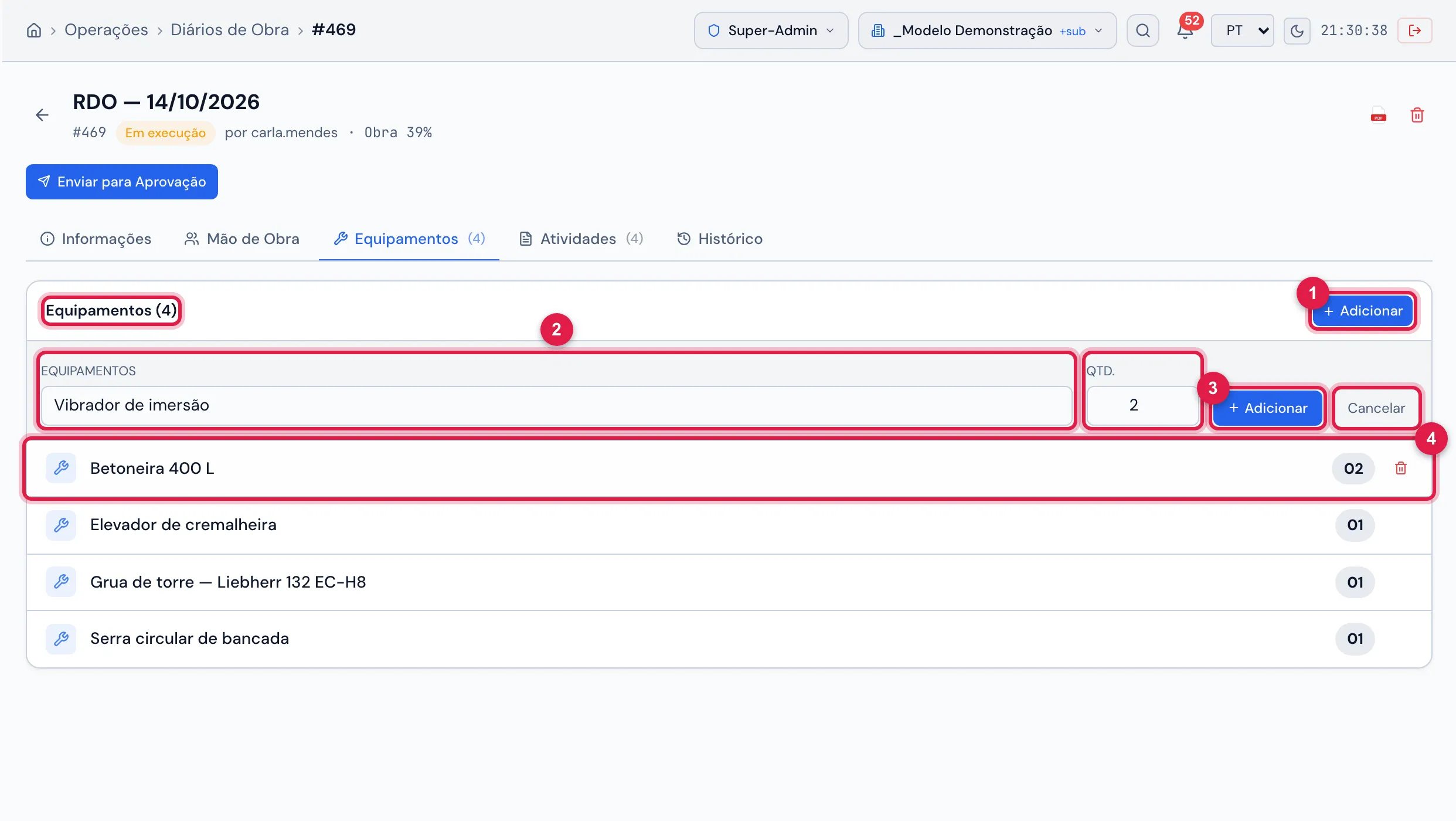Screen dimensions: 1456x821
Task: Click the por carla.mendes author text
Action: click(281, 133)
